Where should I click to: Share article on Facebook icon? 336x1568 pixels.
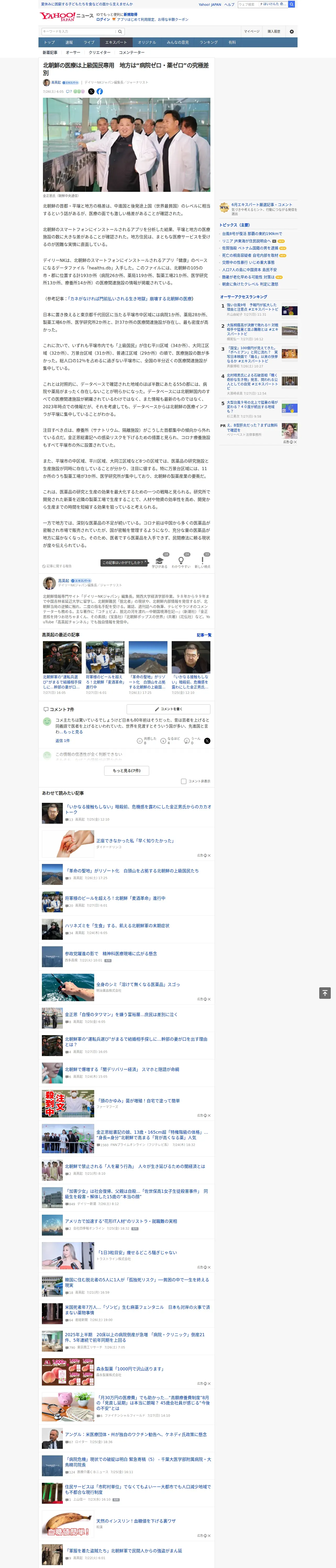[99, 91]
